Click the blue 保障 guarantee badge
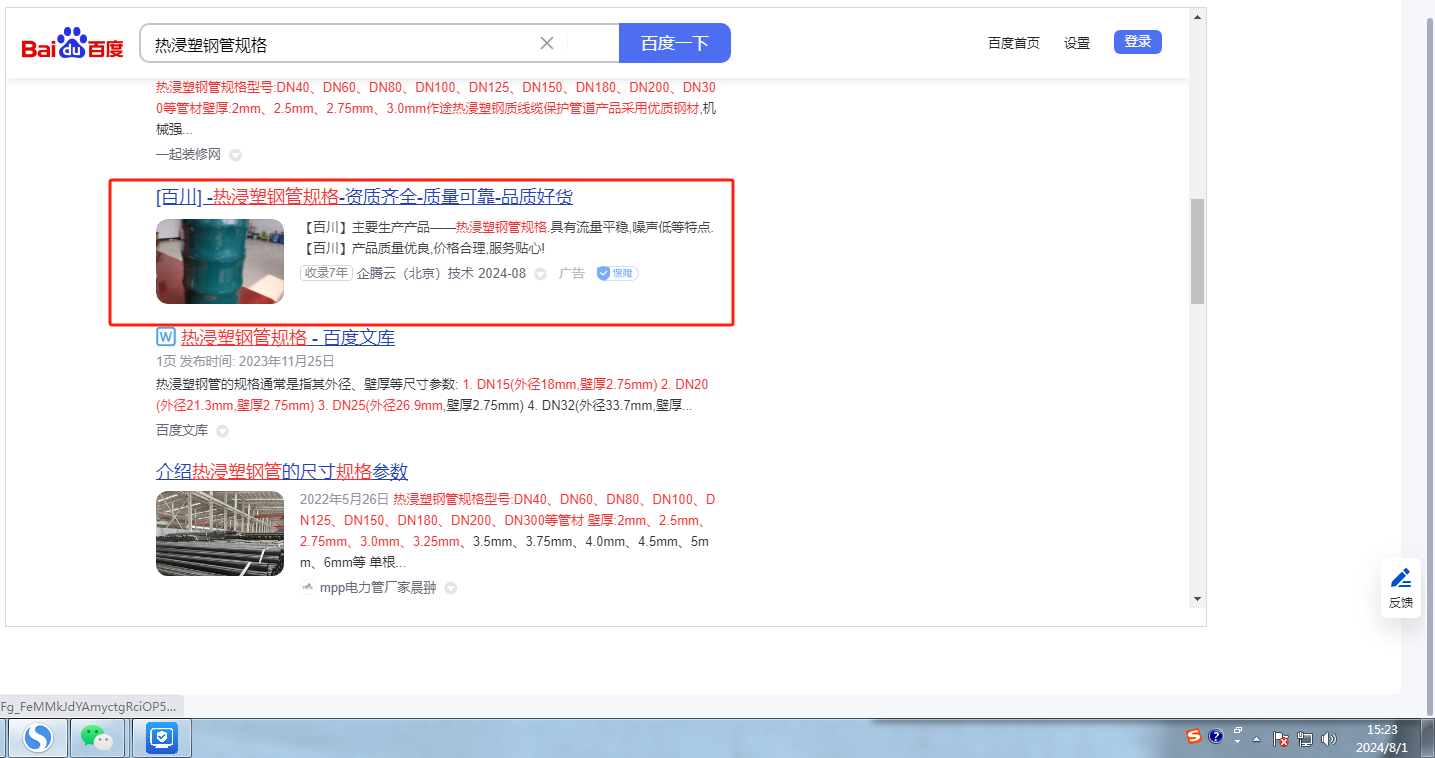Image resolution: width=1435 pixels, height=758 pixels. pyautogui.click(x=617, y=273)
